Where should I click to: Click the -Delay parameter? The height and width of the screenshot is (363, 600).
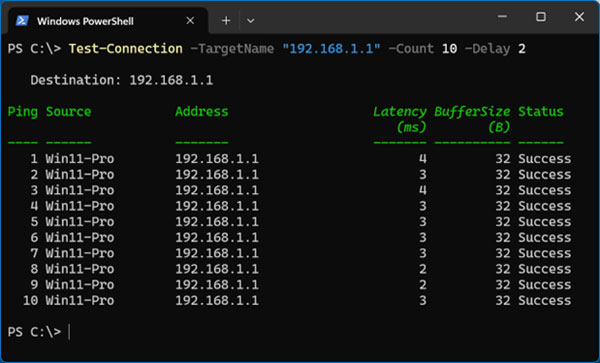click(x=488, y=49)
